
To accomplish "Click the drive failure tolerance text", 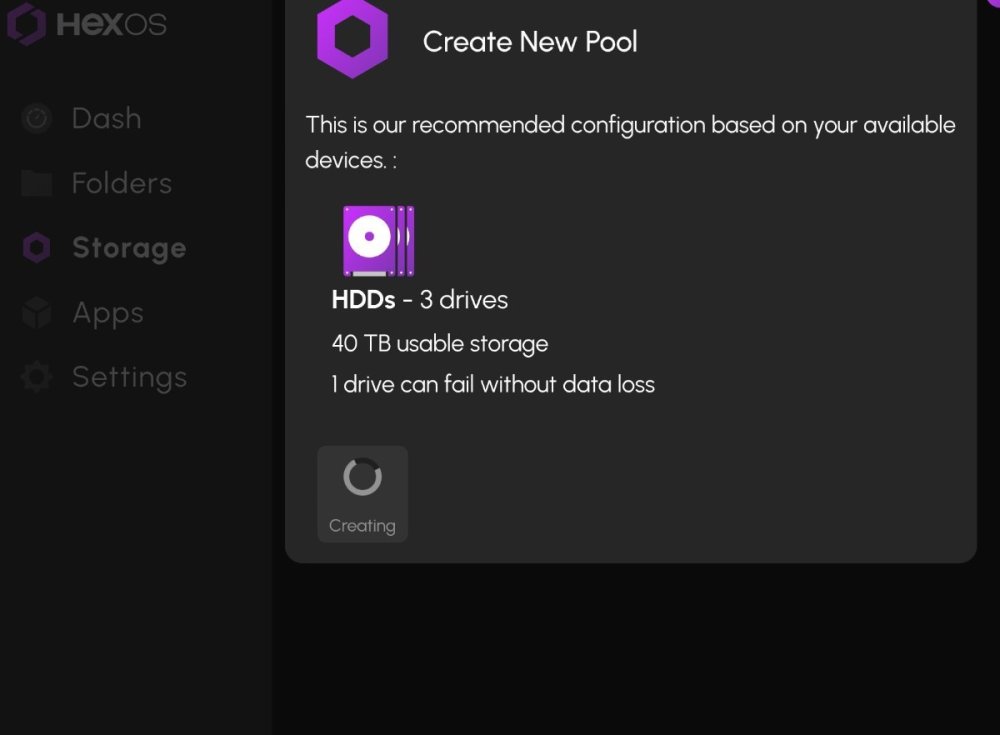I will pyautogui.click(x=493, y=385).
